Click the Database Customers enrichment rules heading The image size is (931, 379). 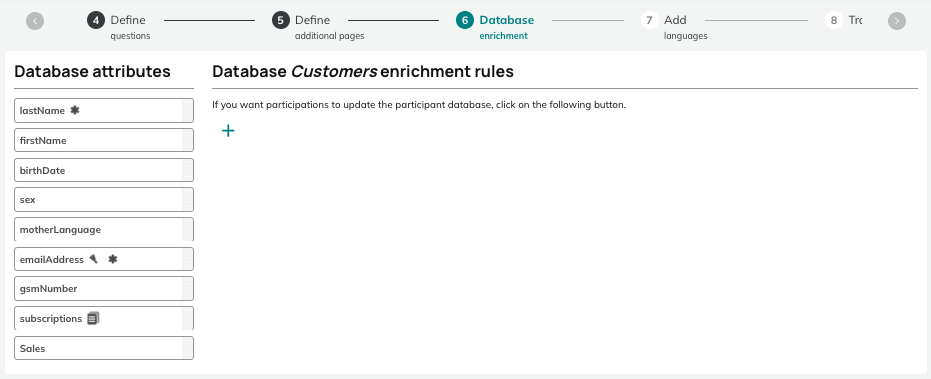pyautogui.click(x=363, y=71)
